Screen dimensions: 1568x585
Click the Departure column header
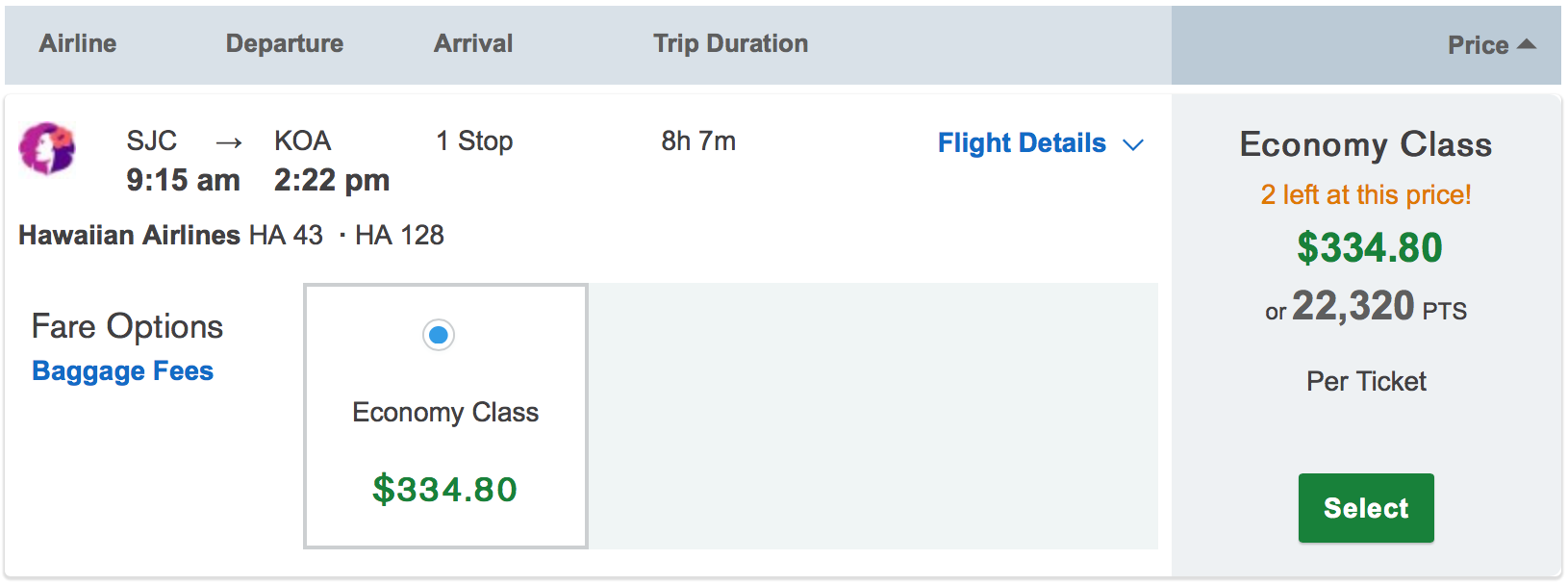tap(285, 43)
